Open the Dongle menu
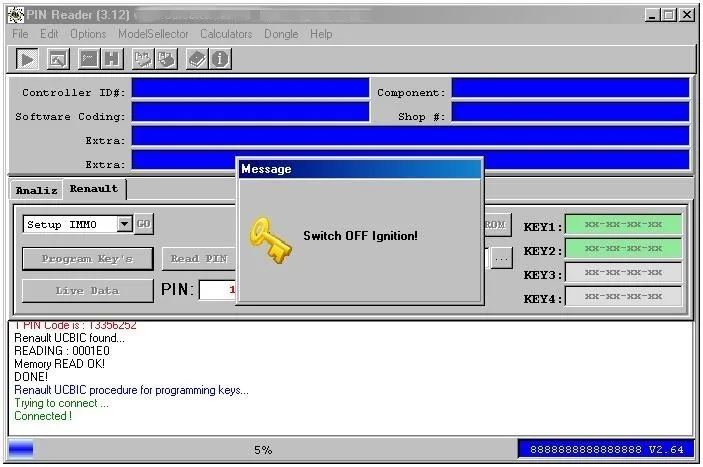 tap(281, 34)
